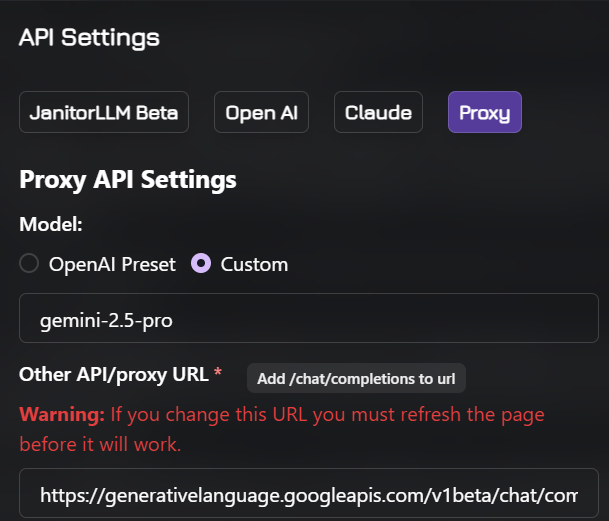Click the 'Custom' option label text
Viewport: 609px width, 521px height.
[254, 264]
